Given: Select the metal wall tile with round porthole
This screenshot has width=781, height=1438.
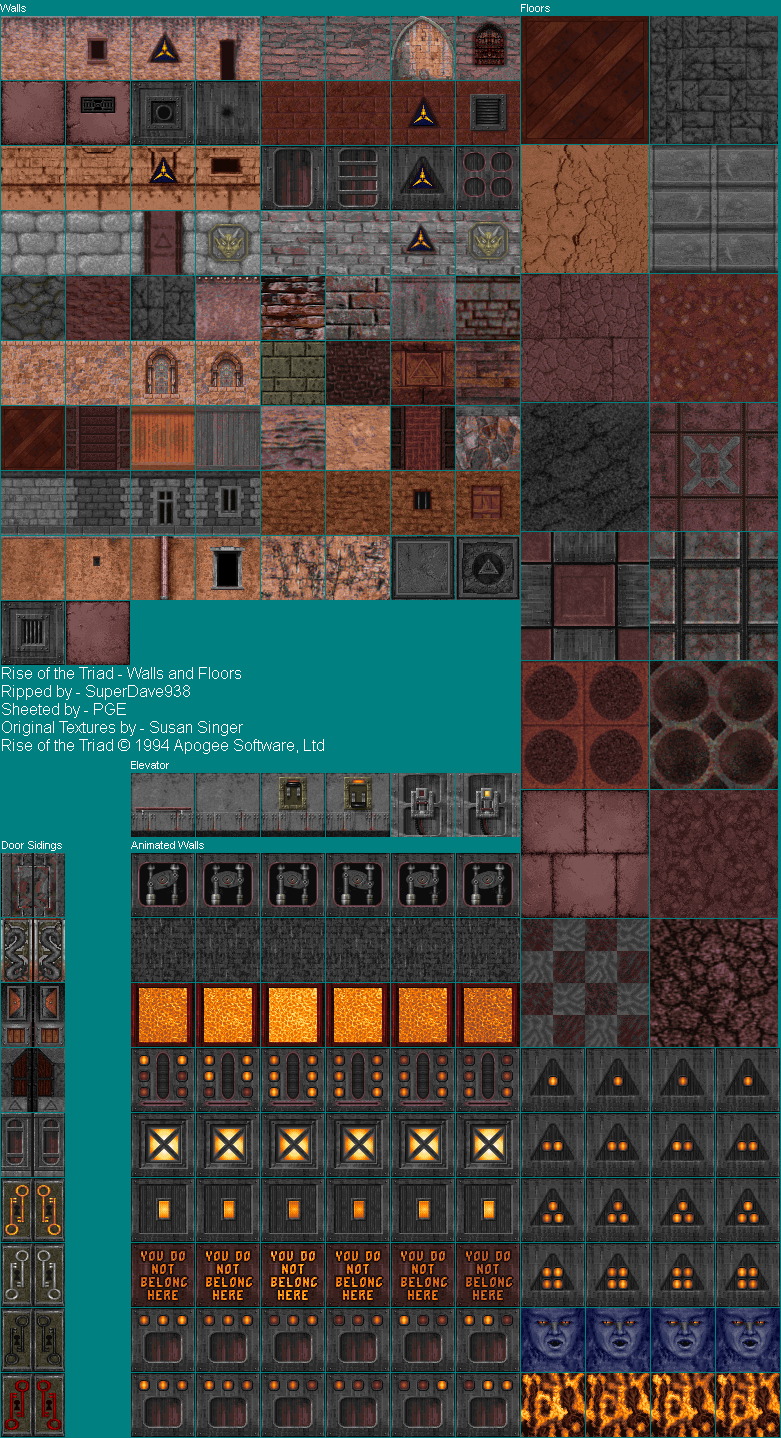Looking at the screenshot, I should coord(163,113).
